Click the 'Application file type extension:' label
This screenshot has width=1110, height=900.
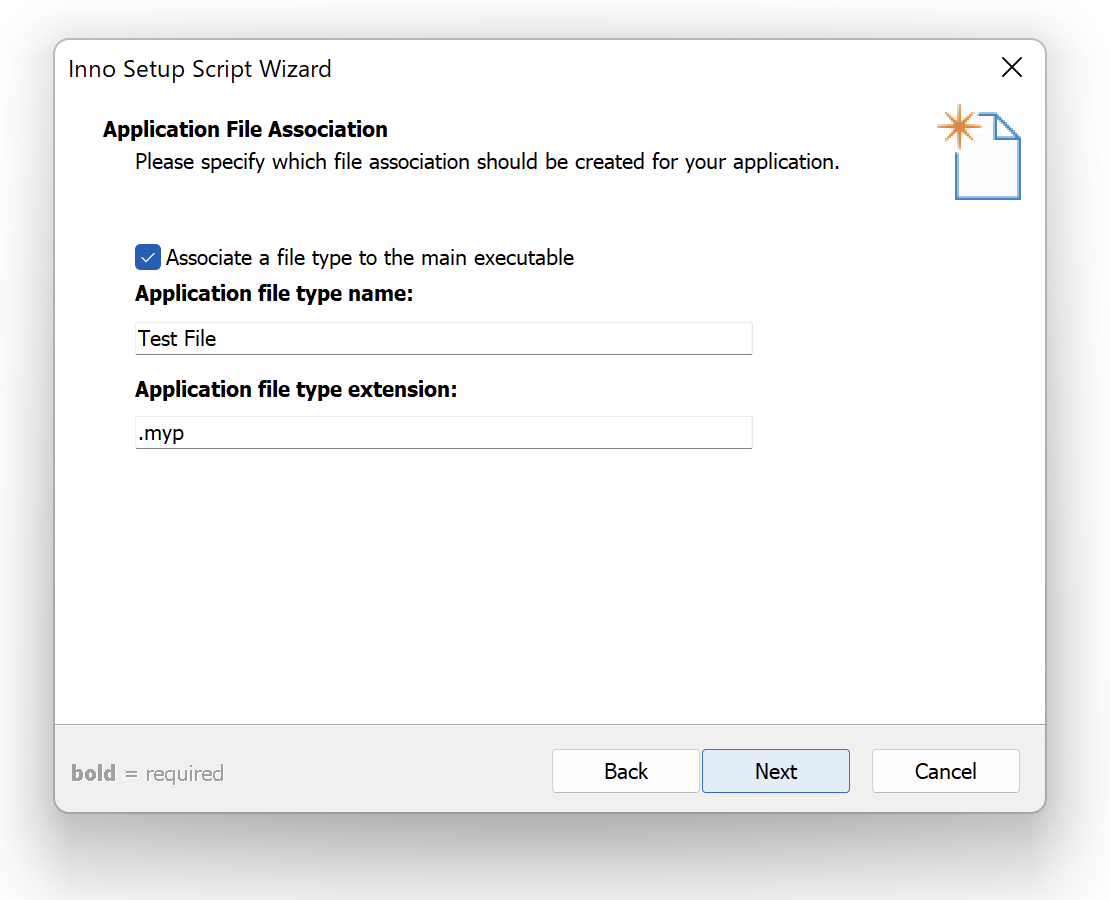click(x=296, y=389)
